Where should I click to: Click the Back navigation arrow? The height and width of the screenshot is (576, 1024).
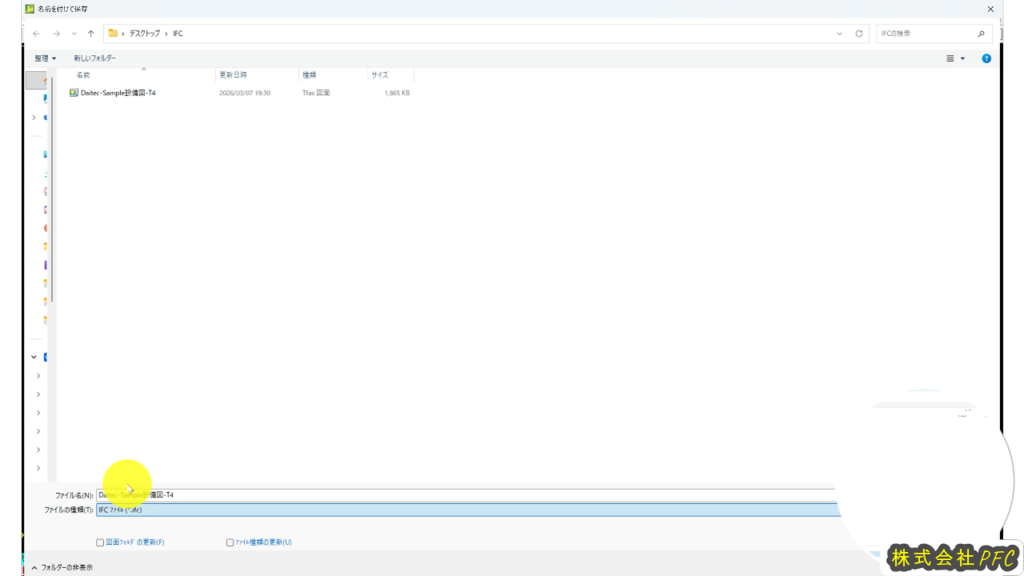37,33
